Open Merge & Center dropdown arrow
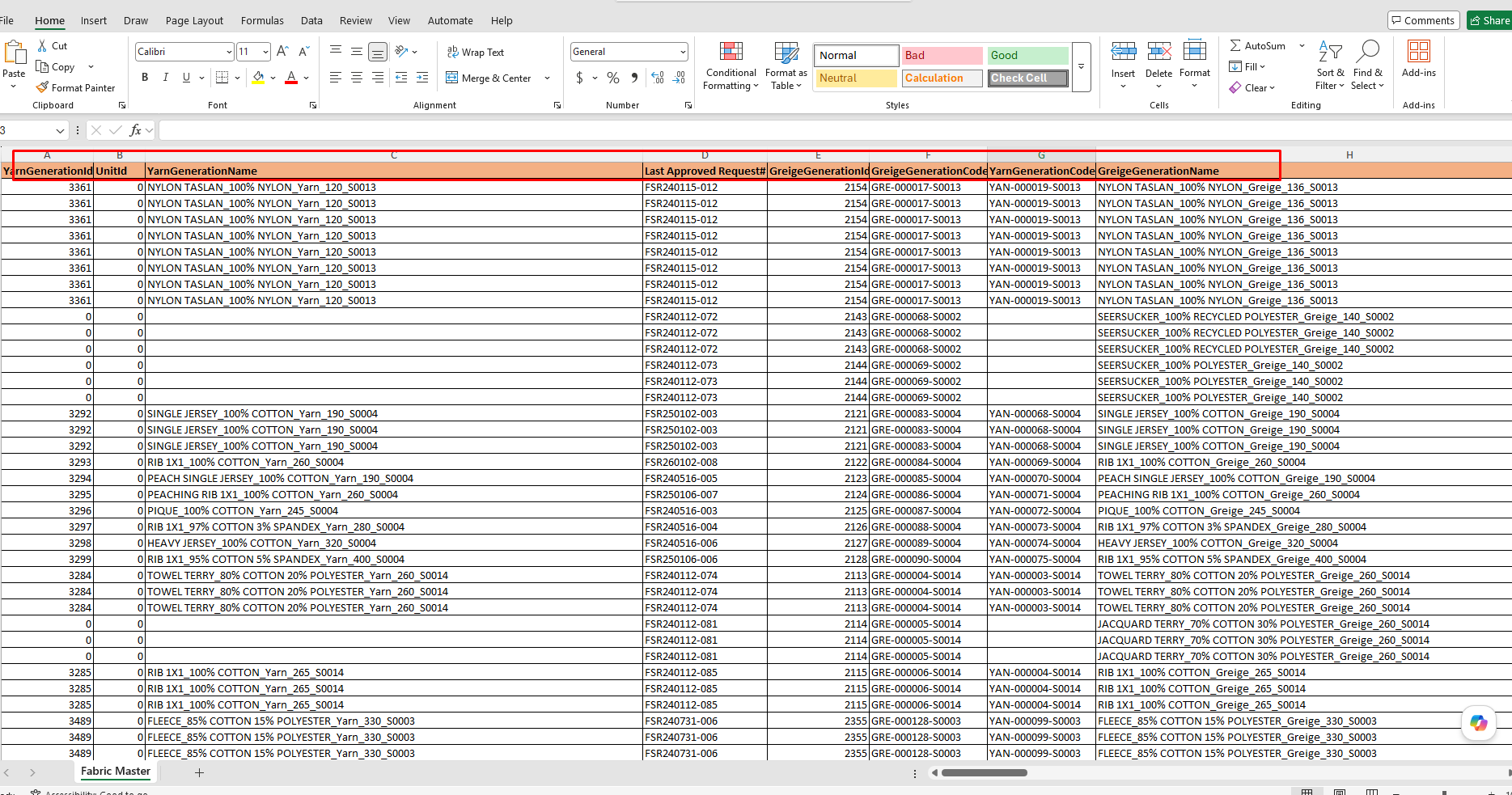 click(x=548, y=78)
